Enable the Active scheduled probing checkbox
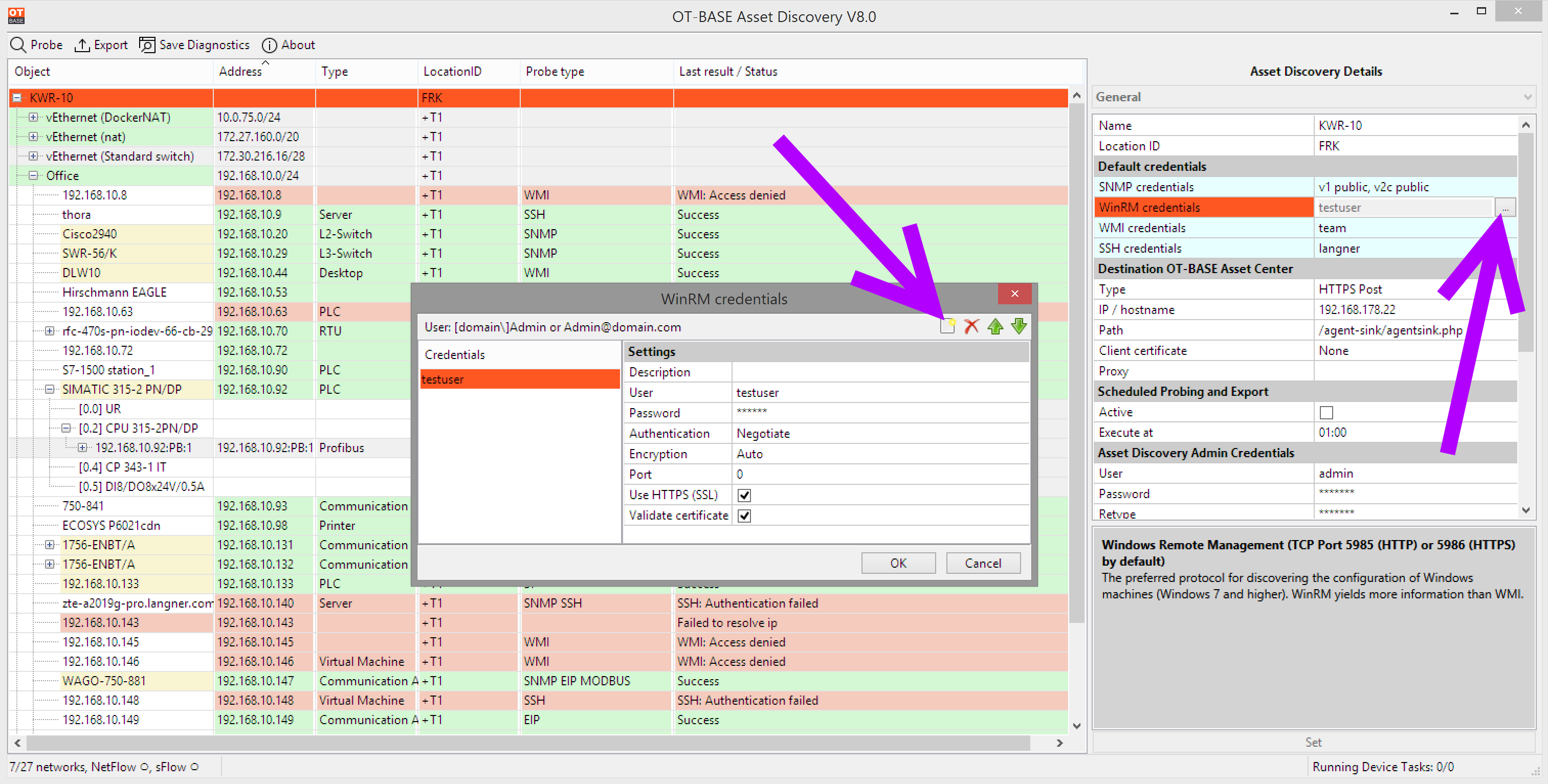Viewport: 1548px width, 784px height. pyautogui.click(x=1326, y=412)
